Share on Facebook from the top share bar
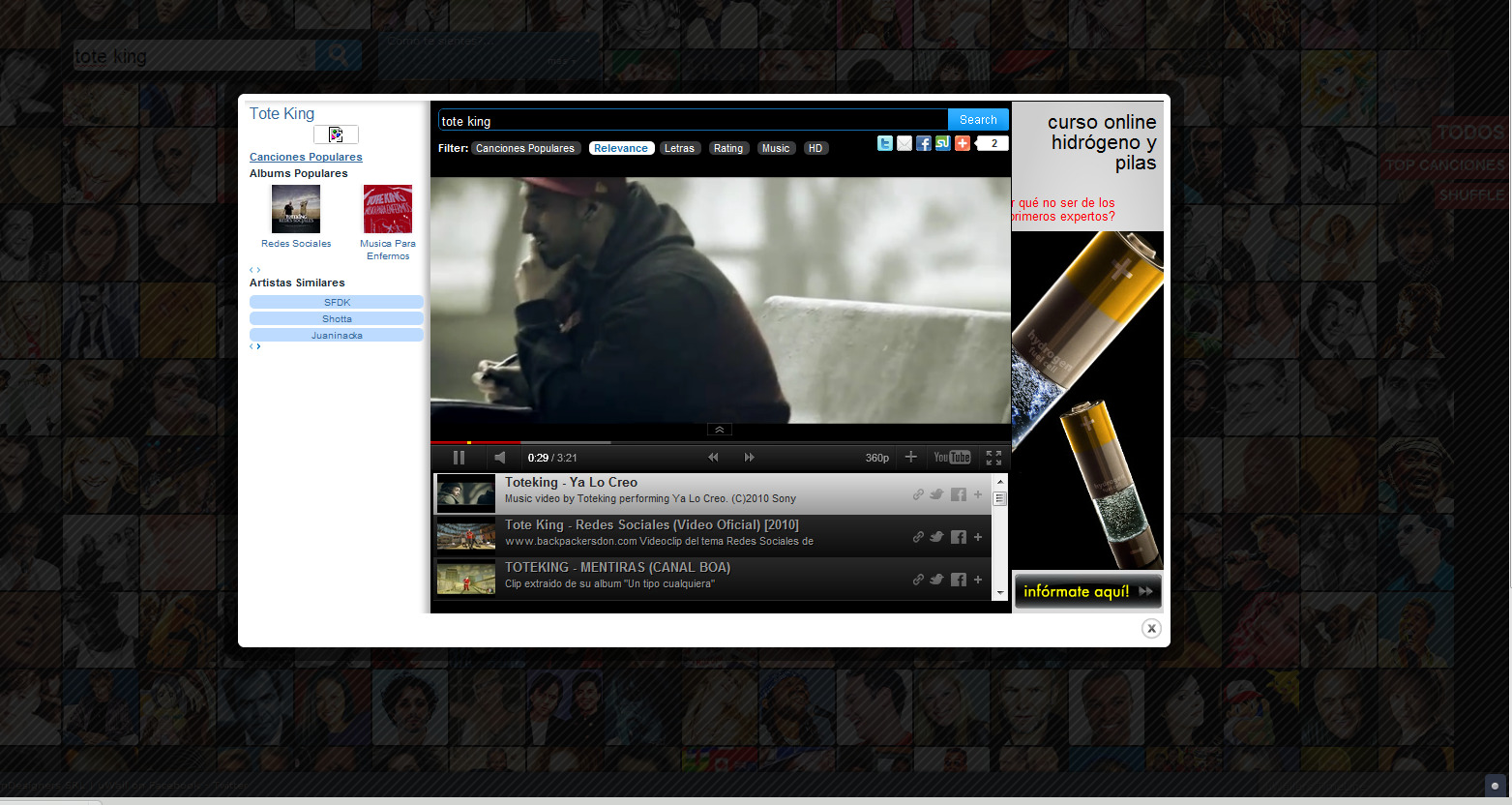The height and width of the screenshot is (805, 1512). pos(924,143)
